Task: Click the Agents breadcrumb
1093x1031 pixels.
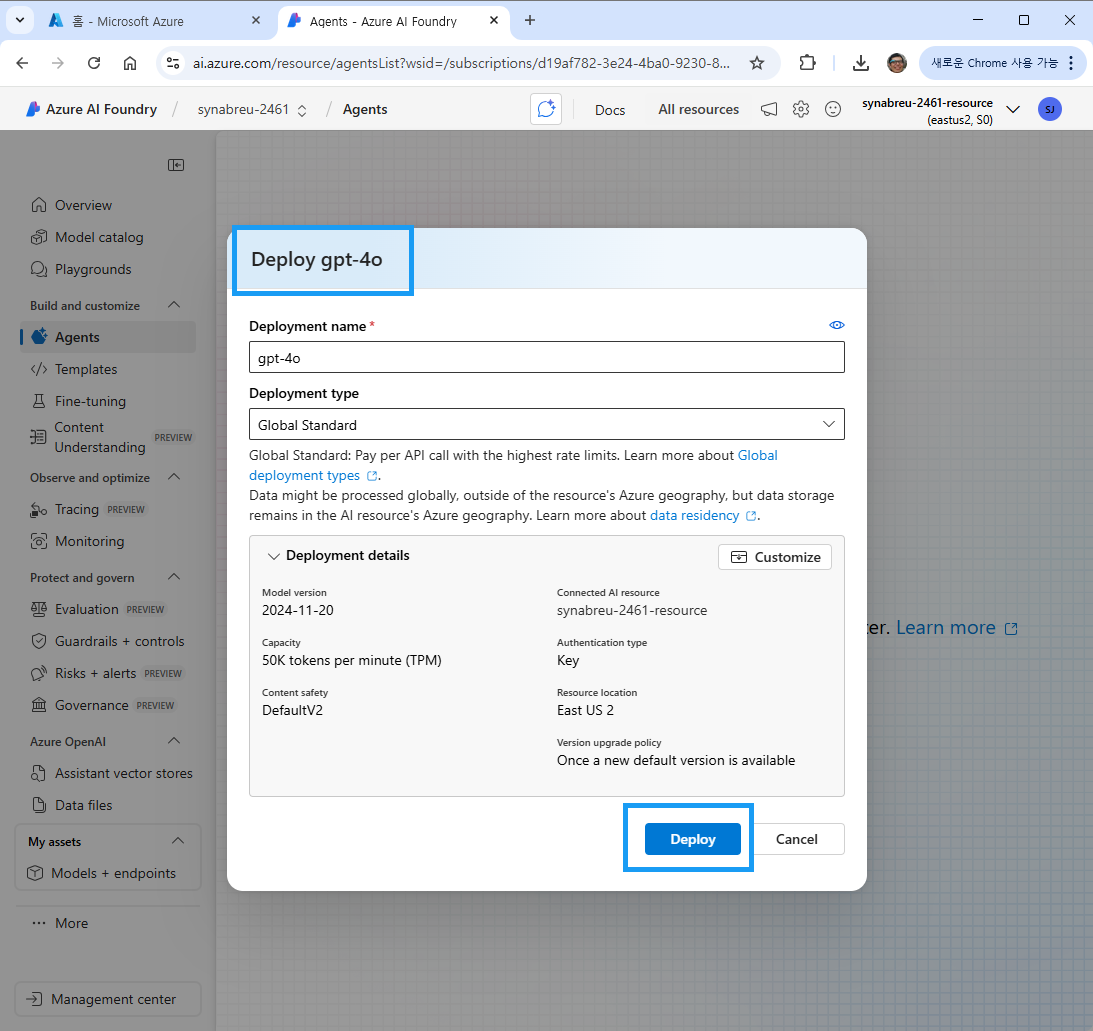Action: [365, 109]
